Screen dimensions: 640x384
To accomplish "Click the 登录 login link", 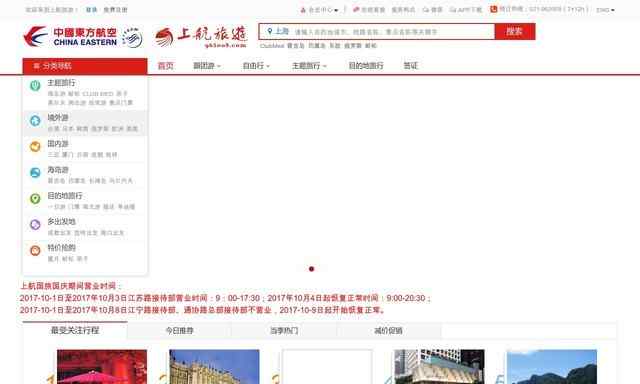I will [91, 10].
